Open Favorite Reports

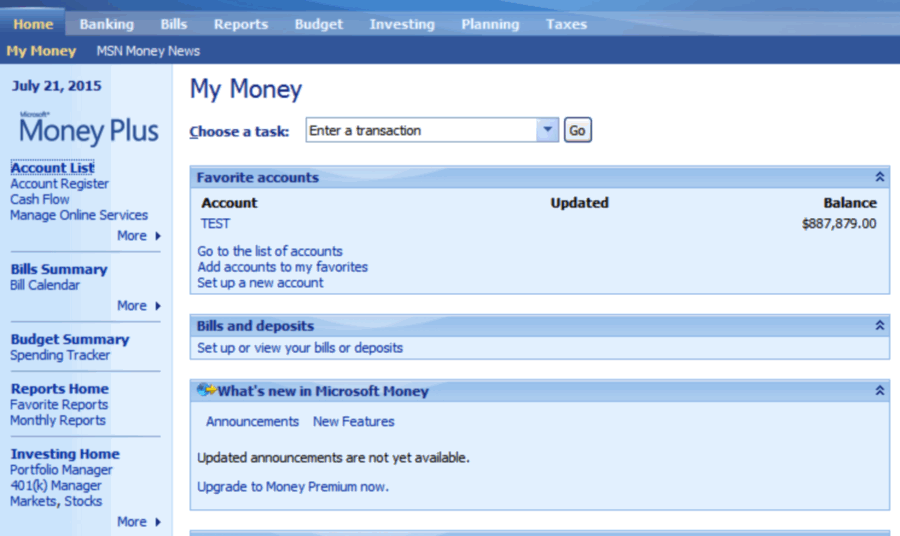pos(59,405)
